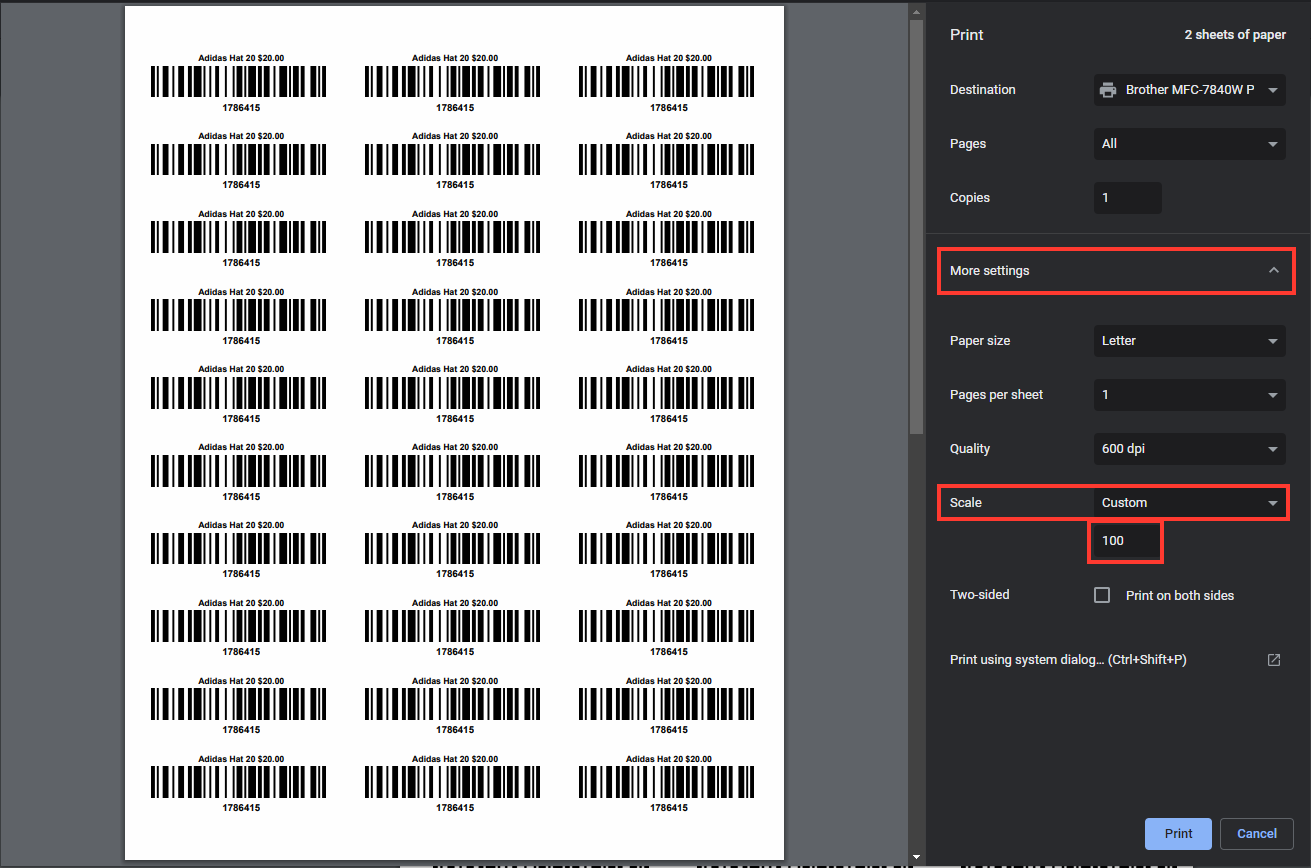
Task: Cancel the print job
Action: [1256, 833]
